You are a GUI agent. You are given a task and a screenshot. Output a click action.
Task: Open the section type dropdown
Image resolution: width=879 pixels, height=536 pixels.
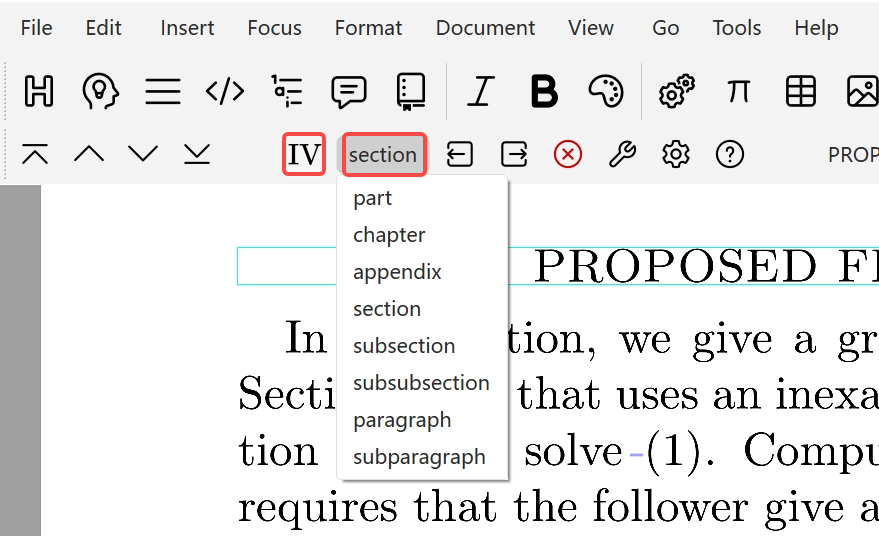click(x=384, y=154)
